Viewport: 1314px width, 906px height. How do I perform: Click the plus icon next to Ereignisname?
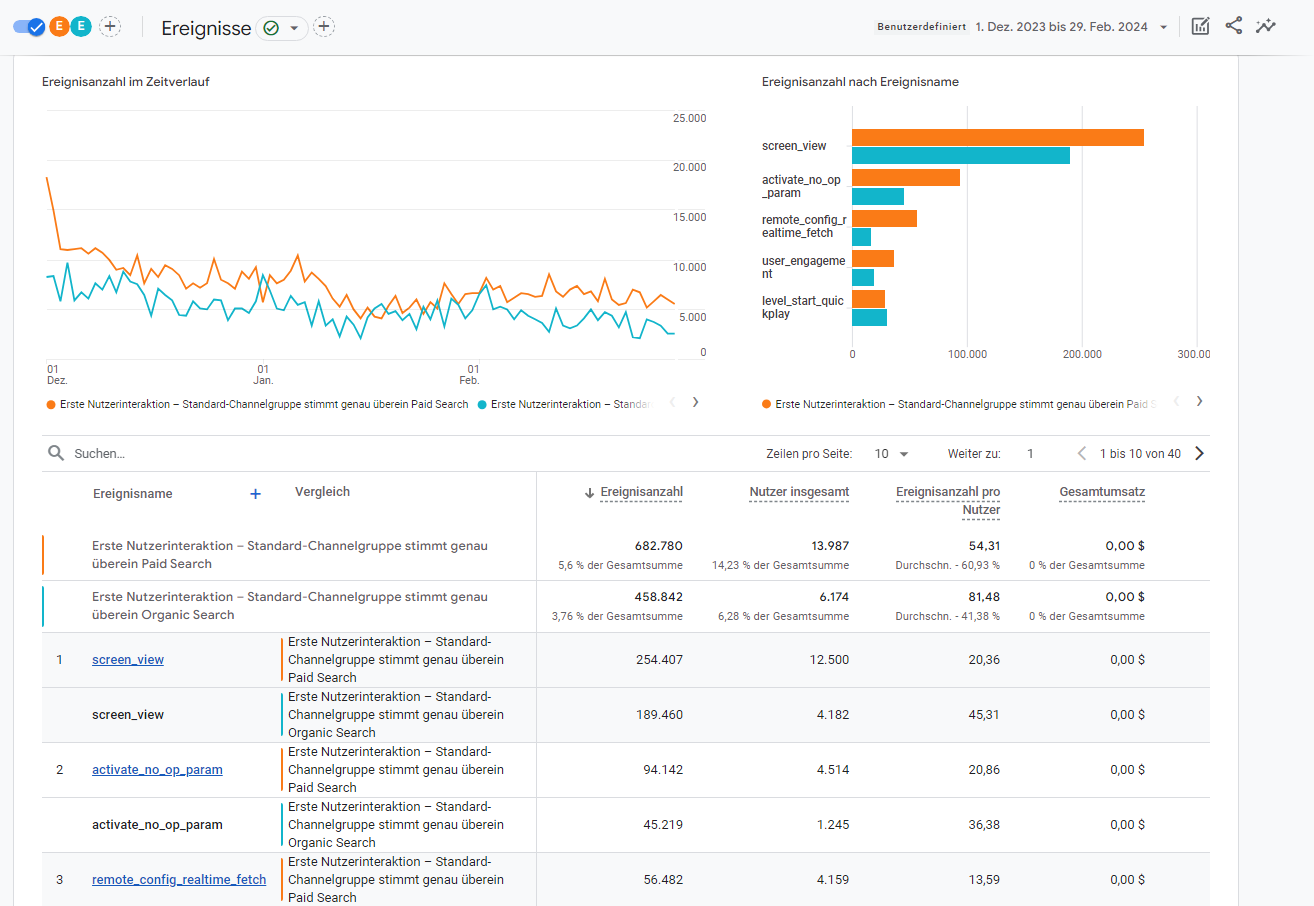[255, 494]
